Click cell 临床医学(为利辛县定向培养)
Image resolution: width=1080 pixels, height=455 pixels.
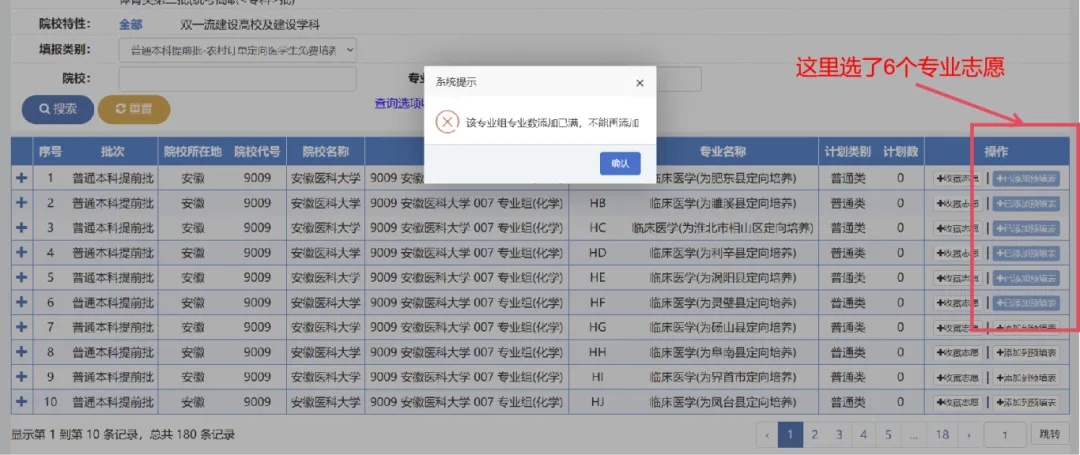(x=723, y=253)
